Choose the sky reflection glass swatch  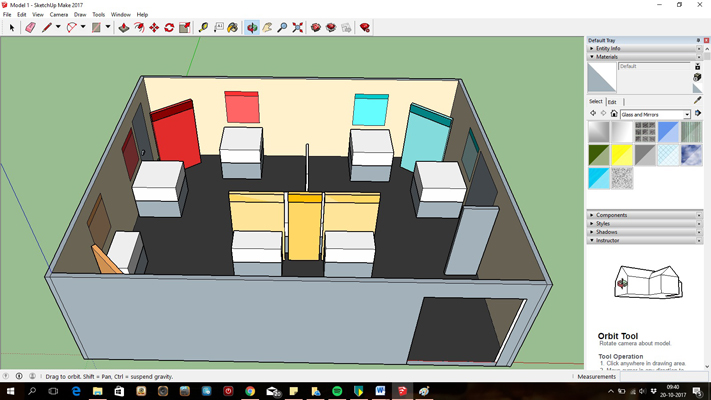click(x=691, y=155)
